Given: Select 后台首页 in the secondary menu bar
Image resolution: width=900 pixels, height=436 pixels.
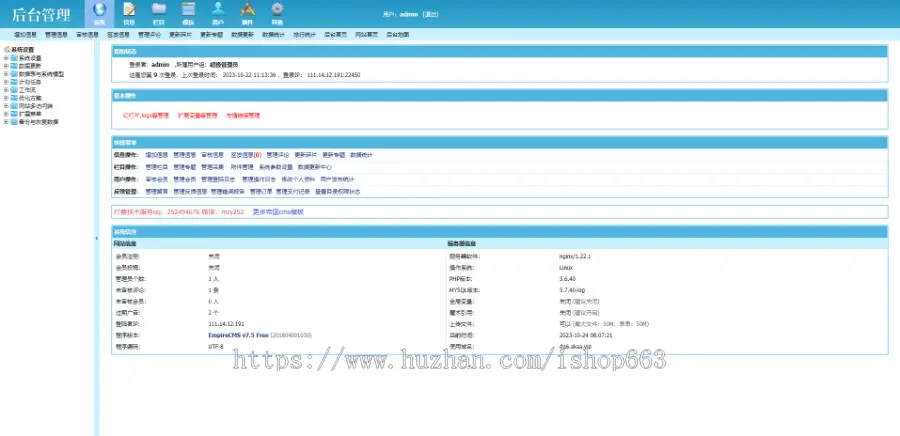Looking at the screenshot, I should tap(335, 35).
